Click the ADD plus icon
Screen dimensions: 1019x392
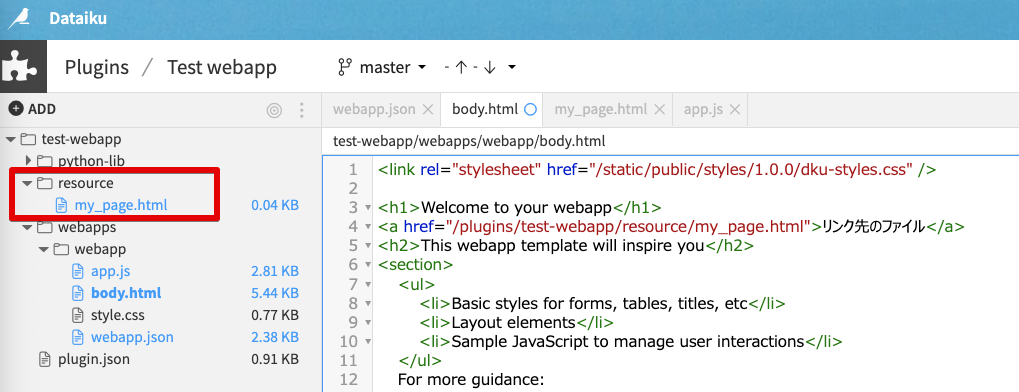16,109
